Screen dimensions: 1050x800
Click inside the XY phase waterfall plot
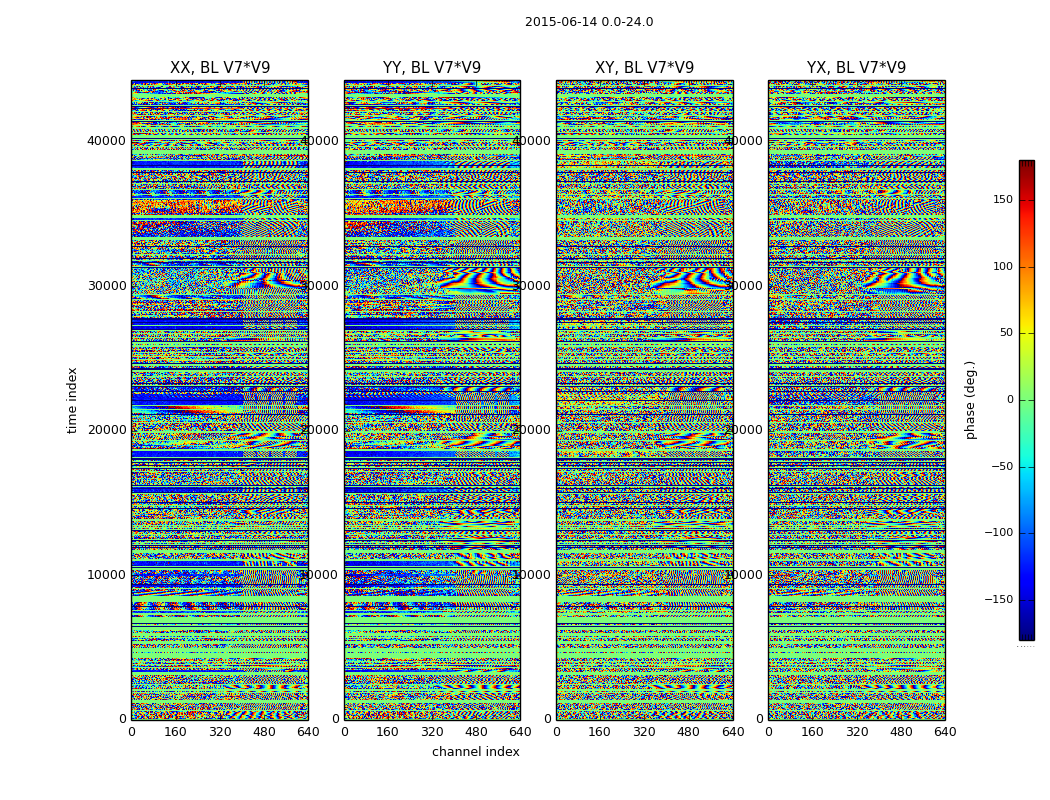tap(644, 400)
